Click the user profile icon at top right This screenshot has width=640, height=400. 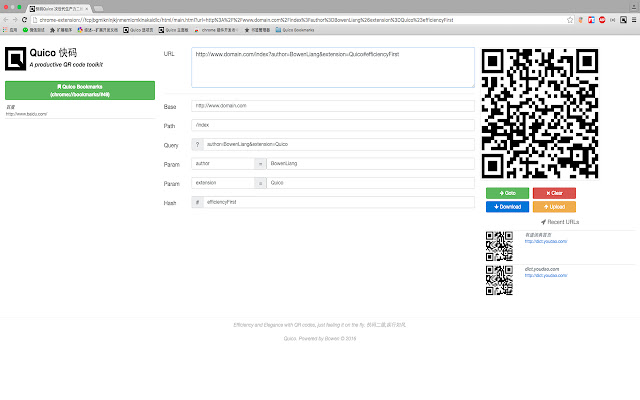(634, 6)
